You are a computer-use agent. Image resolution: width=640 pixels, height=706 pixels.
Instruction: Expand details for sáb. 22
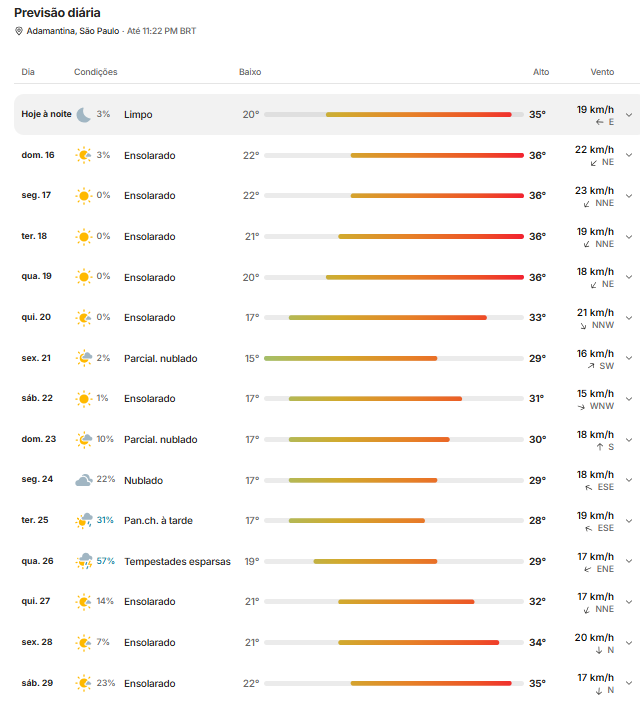(629, 399)
